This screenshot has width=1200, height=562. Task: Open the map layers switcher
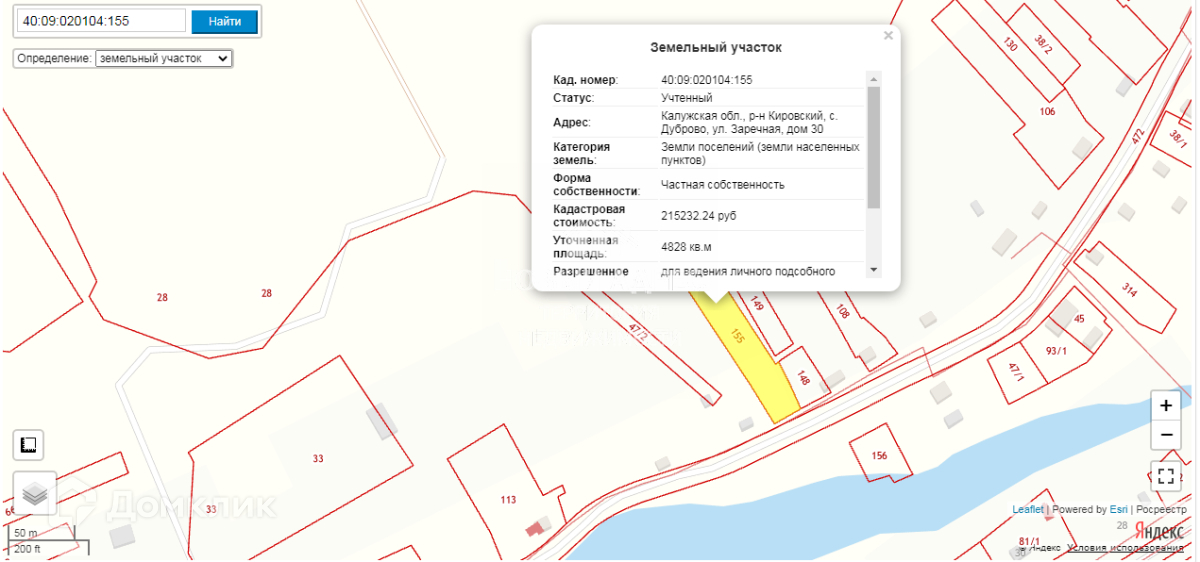[35, 493]
